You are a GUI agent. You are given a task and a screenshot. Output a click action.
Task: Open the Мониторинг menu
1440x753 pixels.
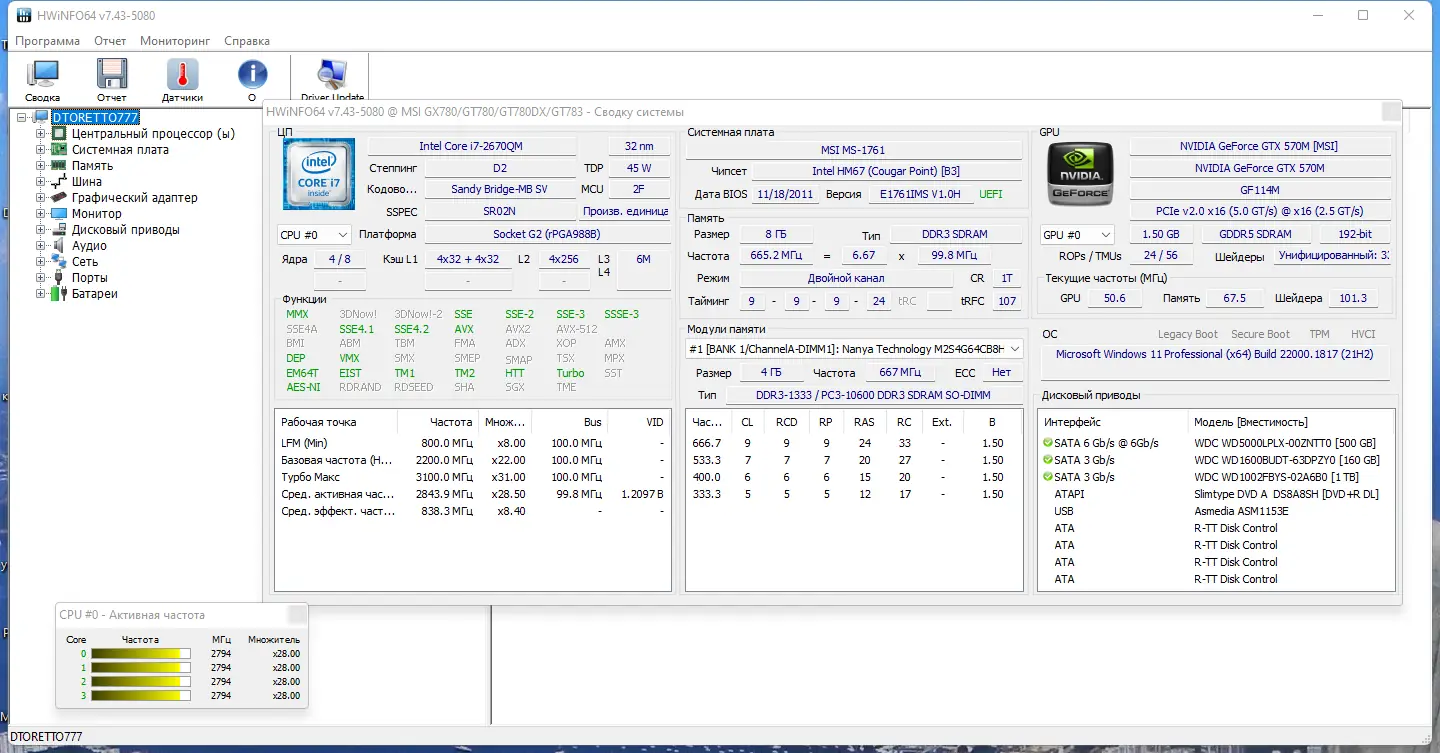tap(175, 41)
